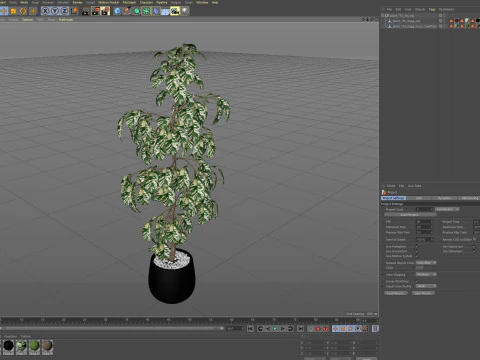The image size is (480, 360).
Task: Open the Window menu
Action: point(202,2)
